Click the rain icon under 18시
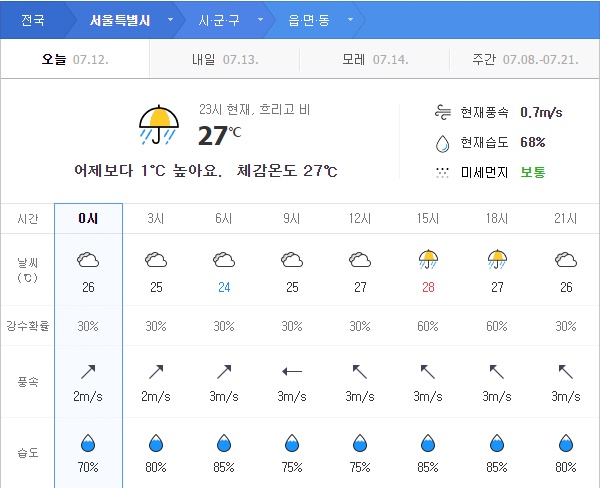This screenshot has height=488, width=600. [496, 260]
